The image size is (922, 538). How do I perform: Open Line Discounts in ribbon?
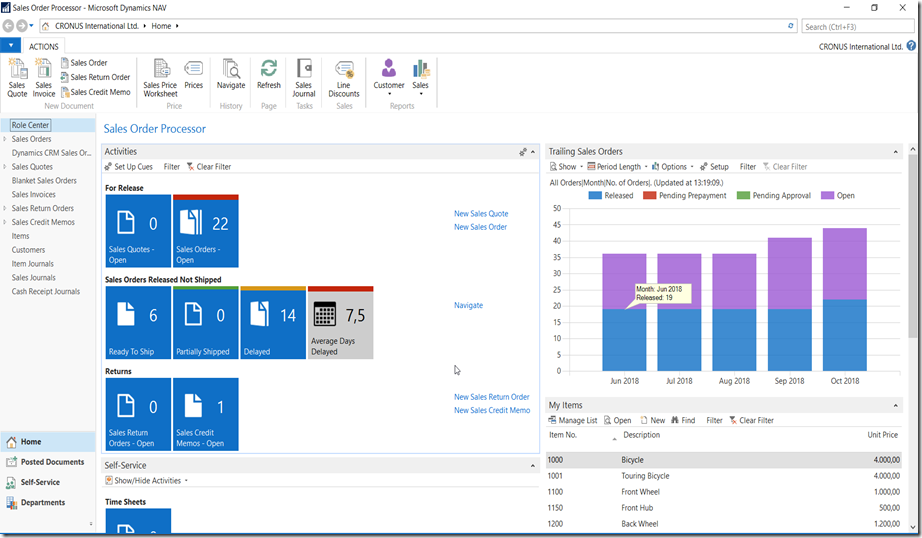coord(344,78)
